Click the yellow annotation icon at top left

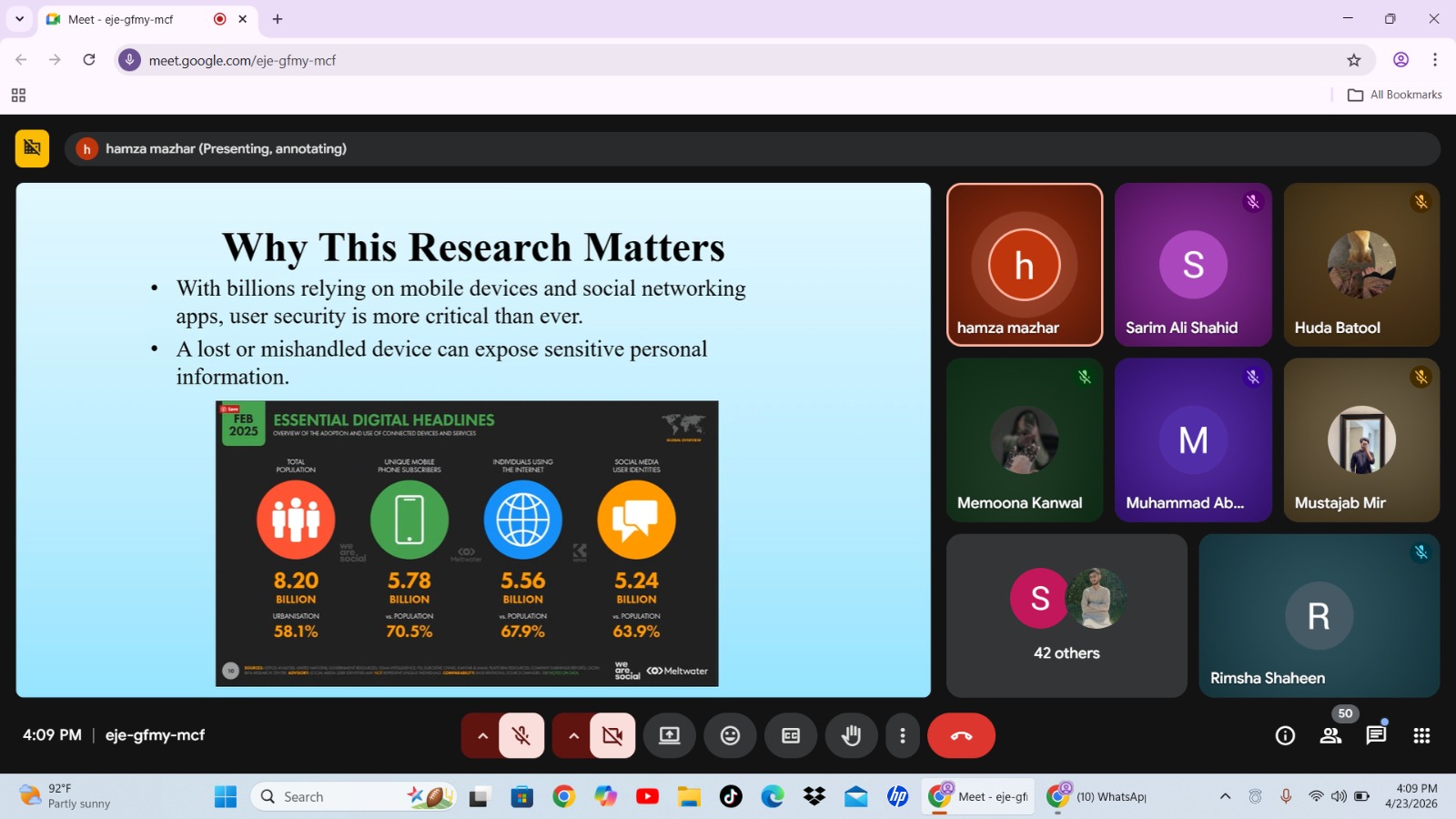32,148
